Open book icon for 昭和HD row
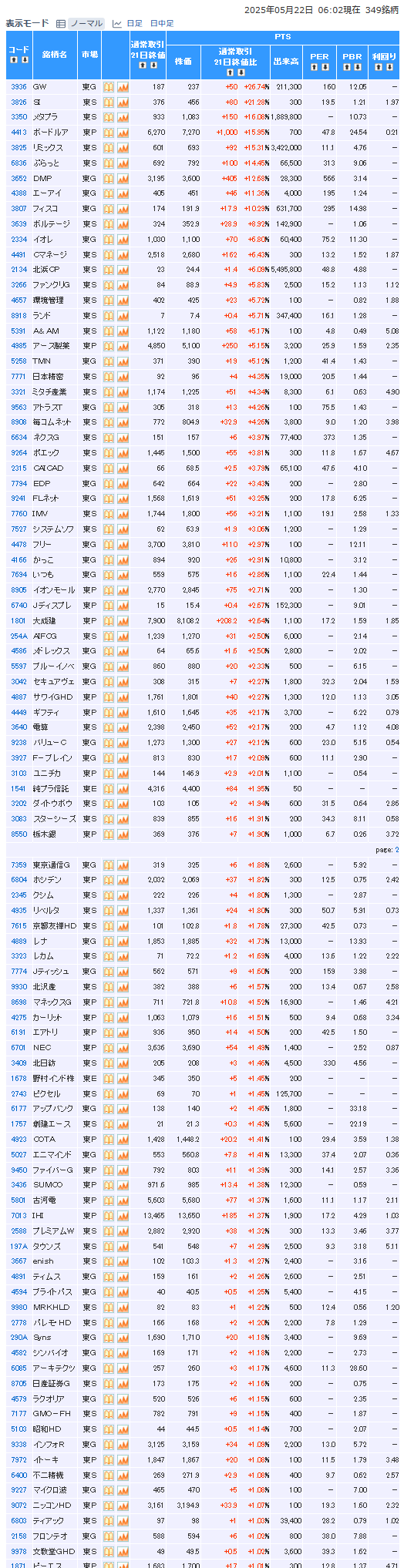 tap(109, 1429)
